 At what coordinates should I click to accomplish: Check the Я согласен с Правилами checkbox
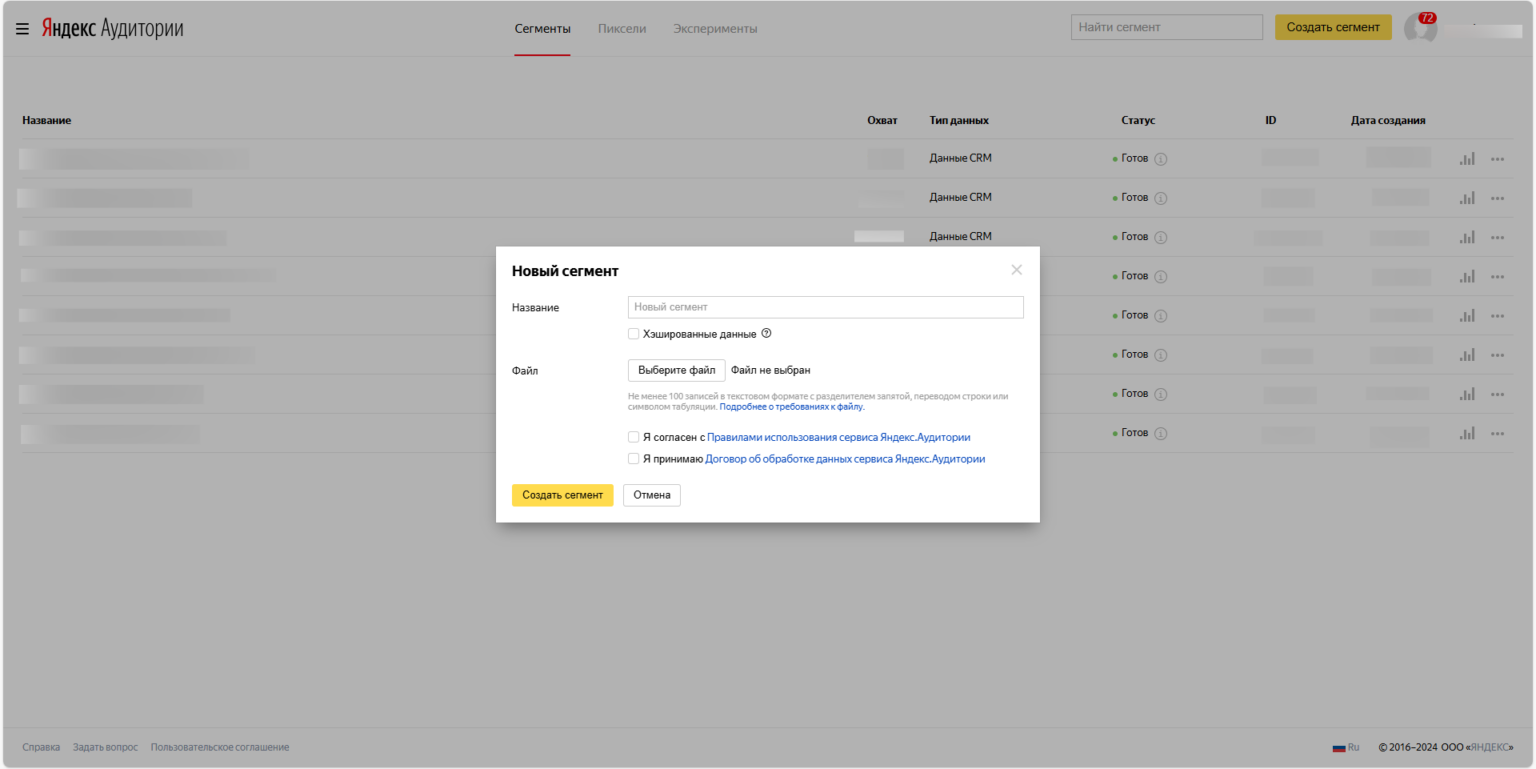pyautogui.click(x=634, y=437)
